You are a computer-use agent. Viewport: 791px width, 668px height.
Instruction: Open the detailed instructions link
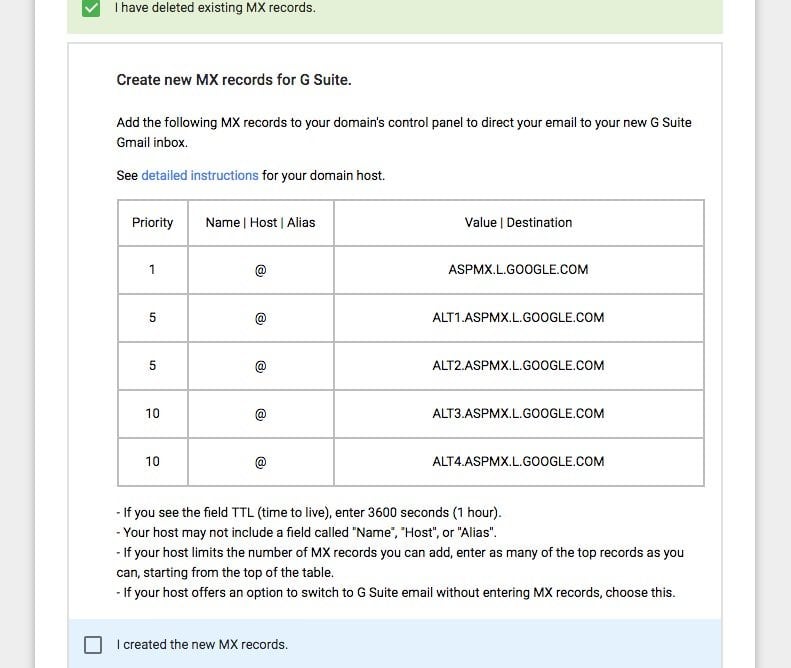coord(200,175)
